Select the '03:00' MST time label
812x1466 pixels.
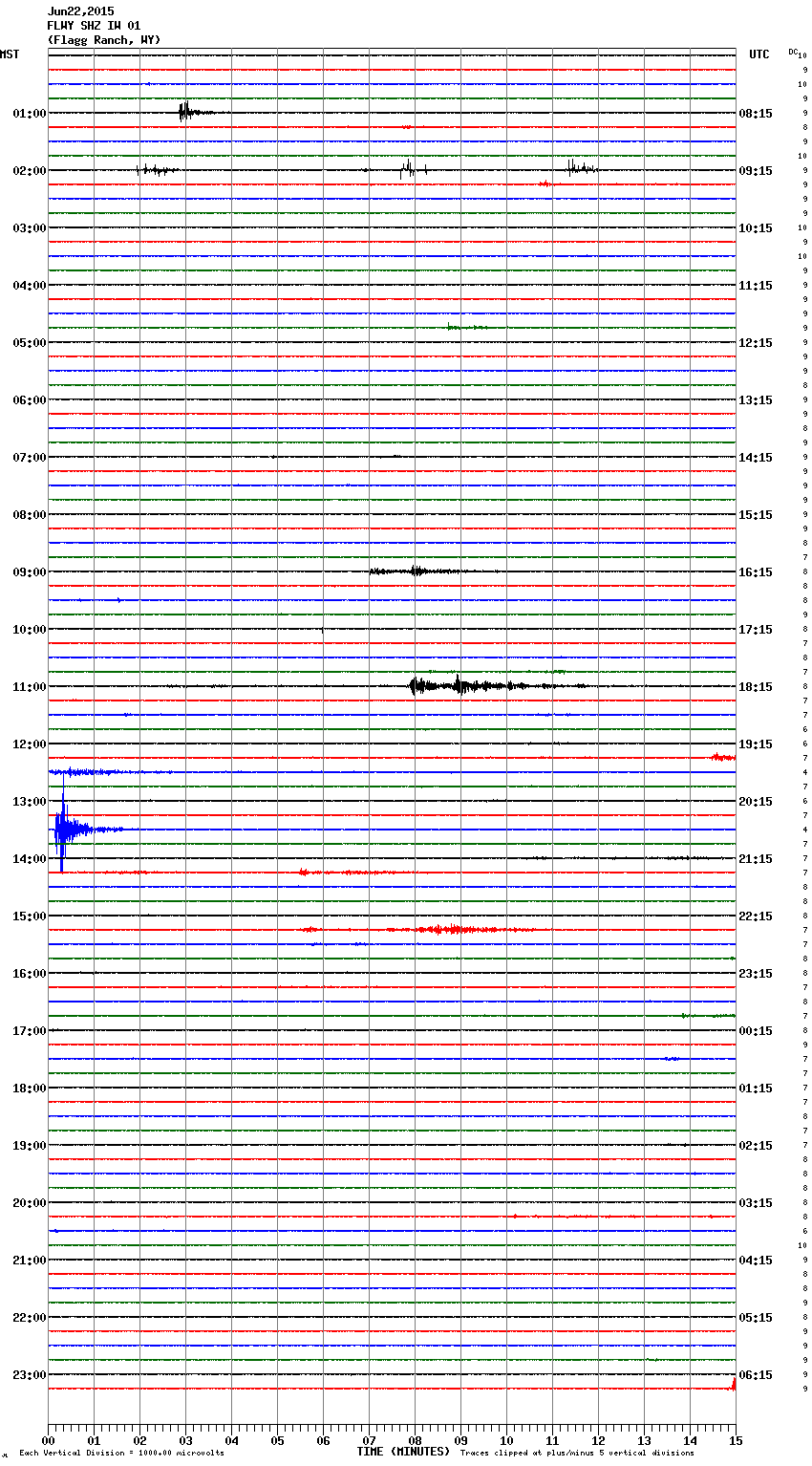[30, 228]
